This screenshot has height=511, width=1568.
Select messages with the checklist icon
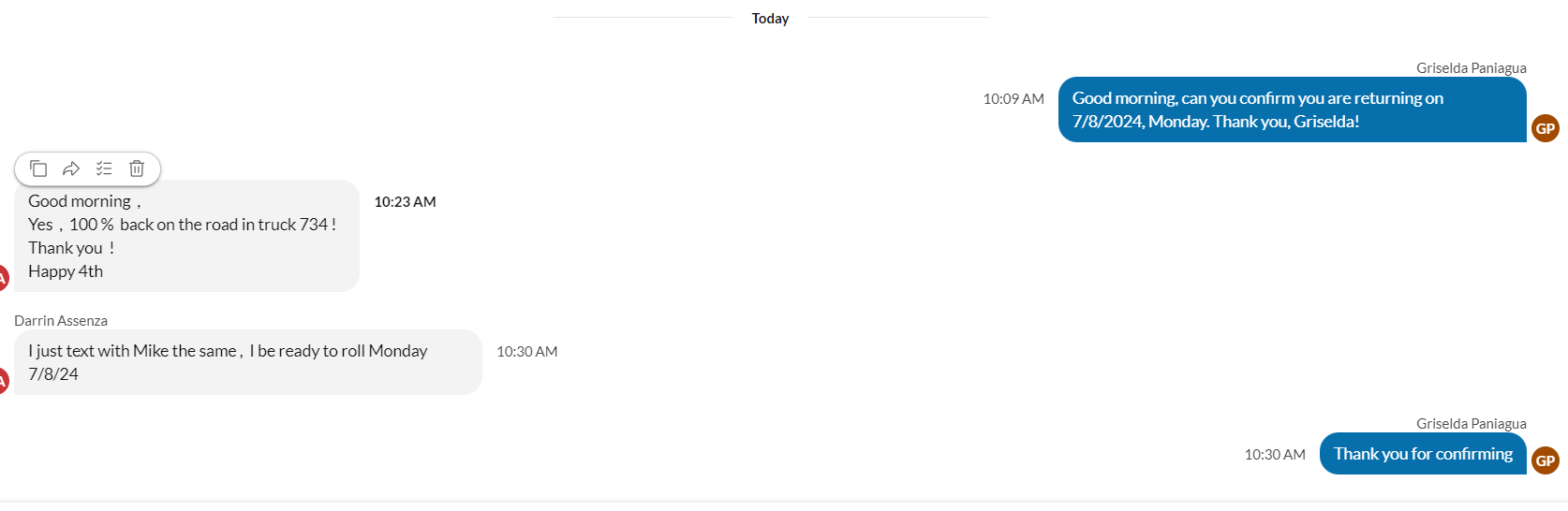[104, 168]
